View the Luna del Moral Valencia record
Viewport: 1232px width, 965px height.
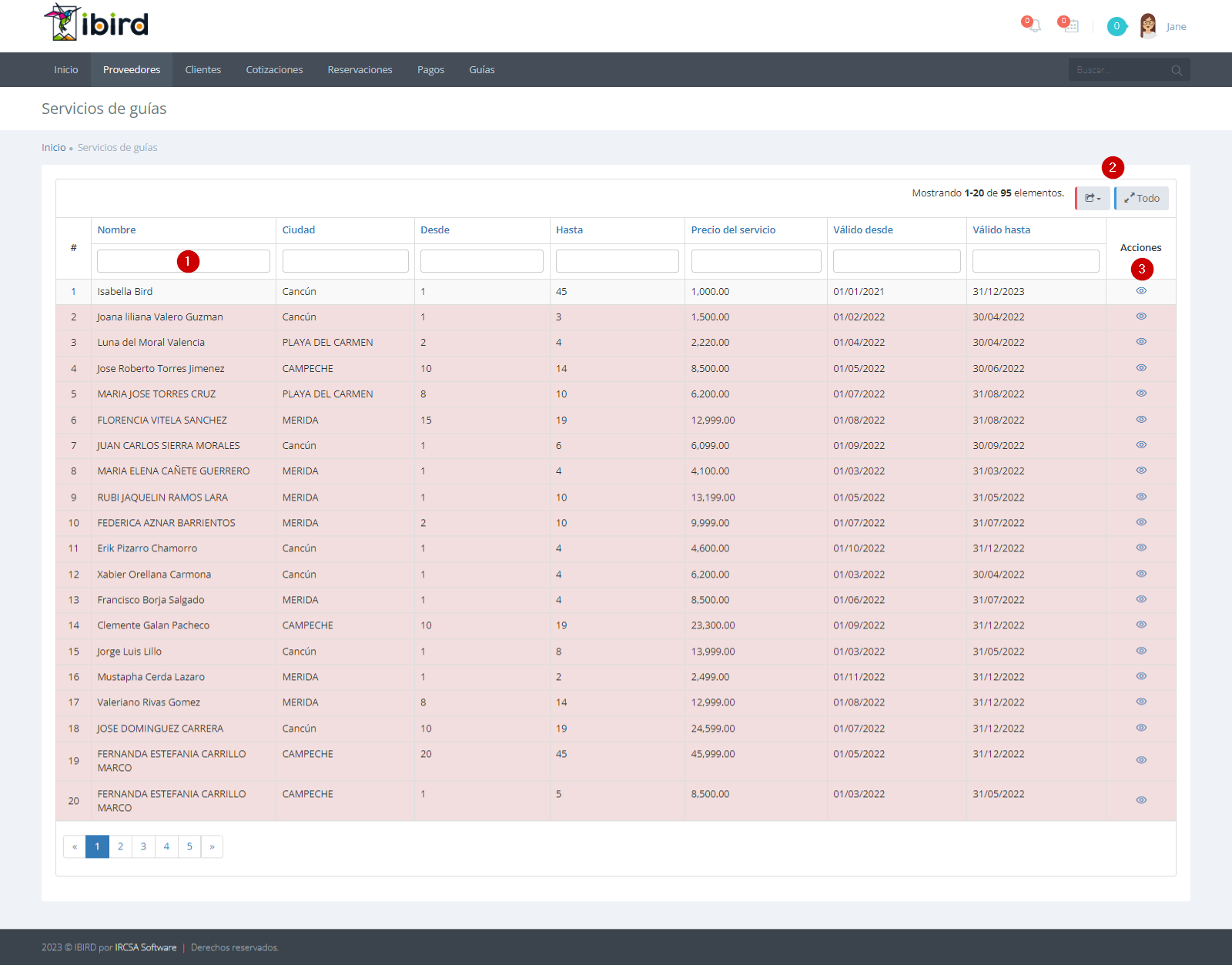[x=1141, y=342]
